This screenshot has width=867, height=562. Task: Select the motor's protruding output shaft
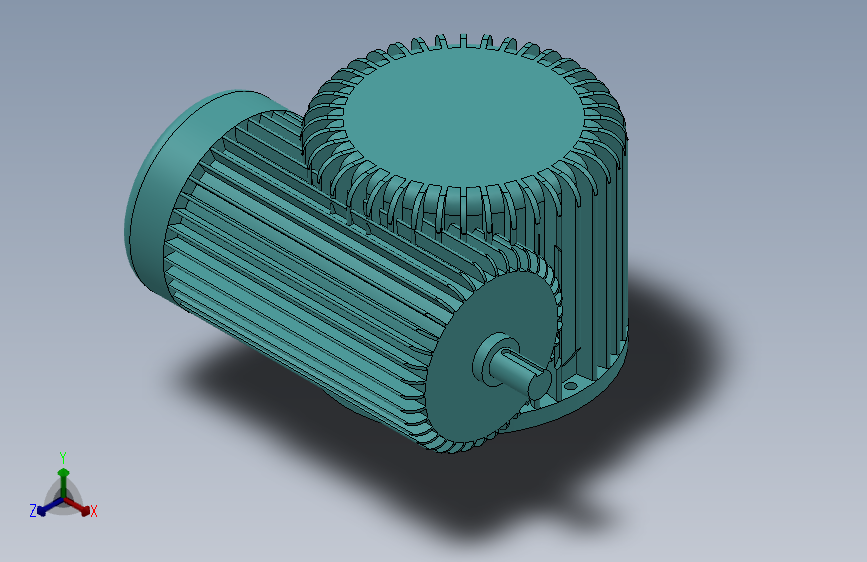click(x=520, y=374)
